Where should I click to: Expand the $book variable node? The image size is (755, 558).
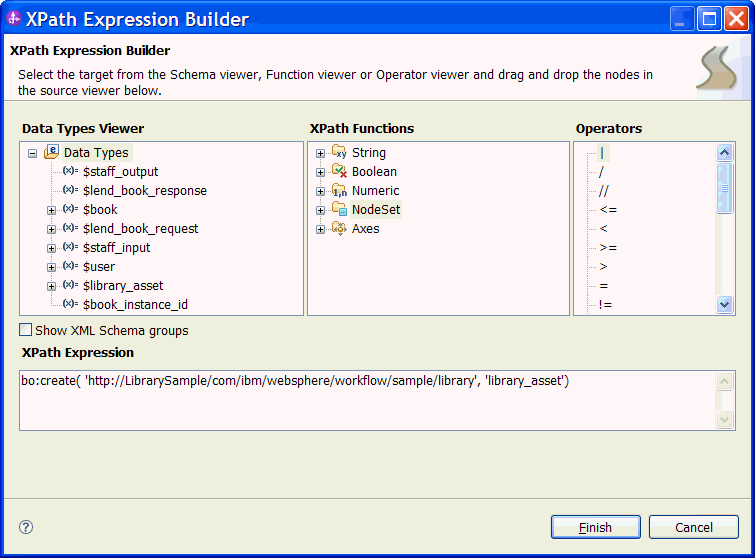click(52, 210)
